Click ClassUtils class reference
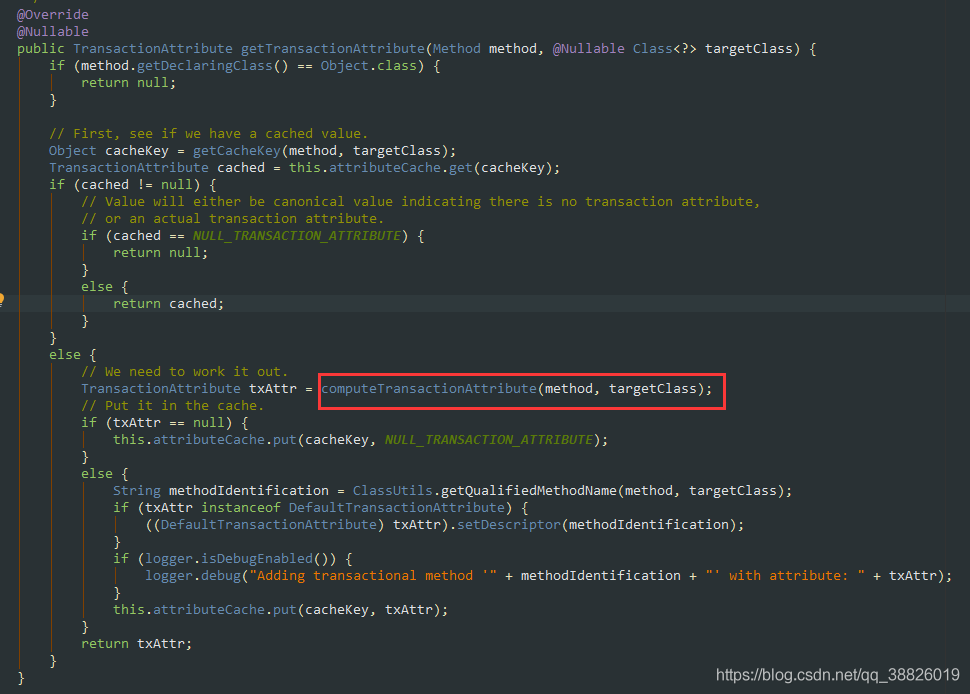 [x=392, y=491]
